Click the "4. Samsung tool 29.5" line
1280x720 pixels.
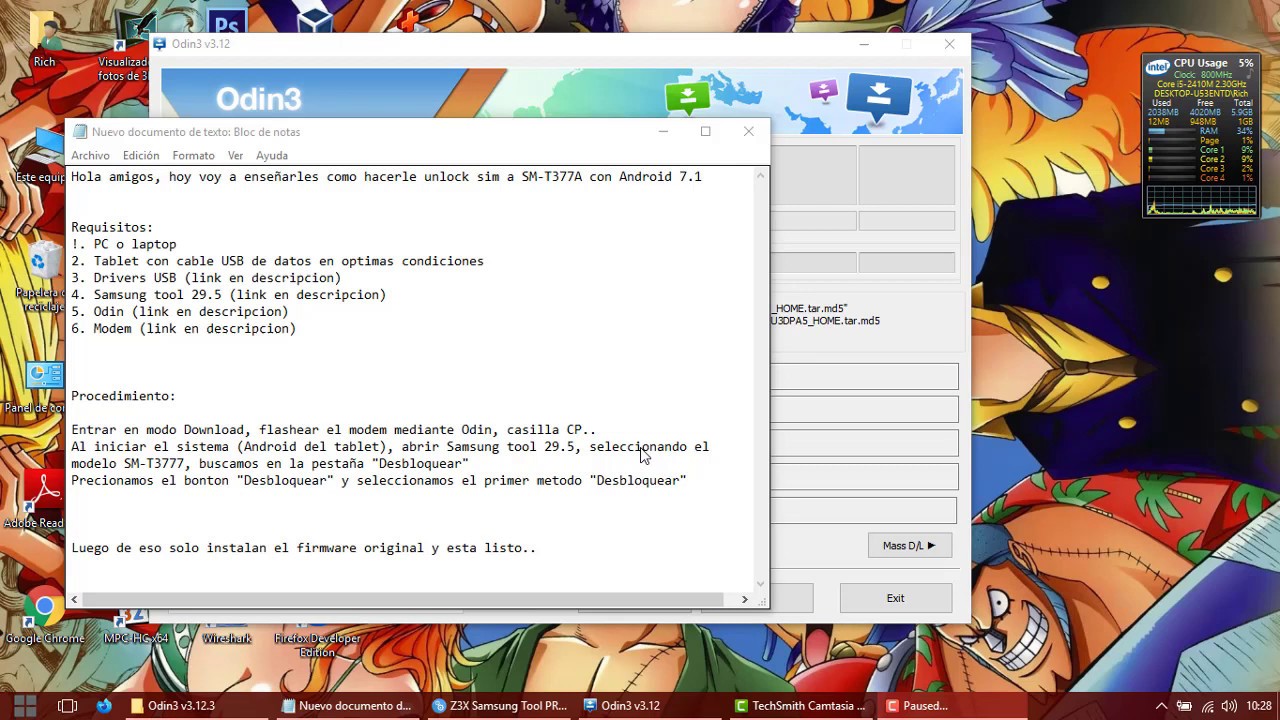[x=228, y=295]
